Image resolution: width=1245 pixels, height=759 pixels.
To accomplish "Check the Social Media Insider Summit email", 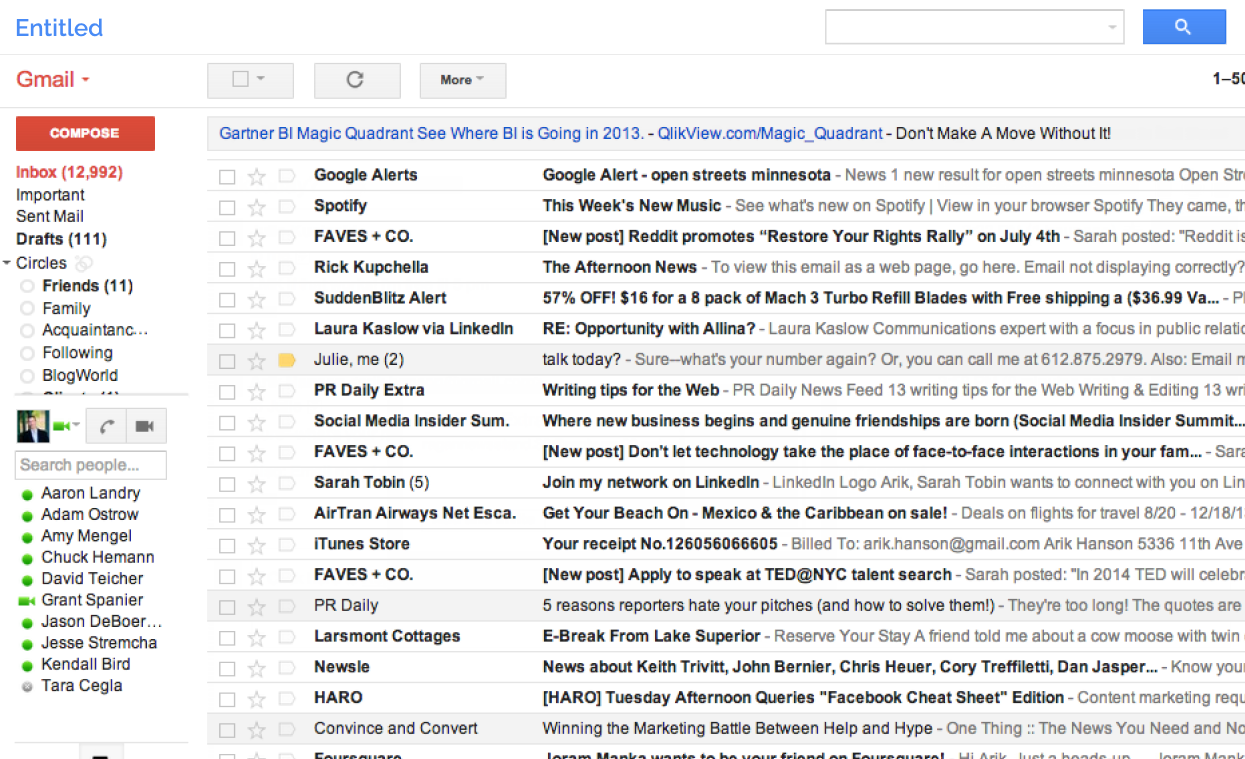I will (227, 422).
